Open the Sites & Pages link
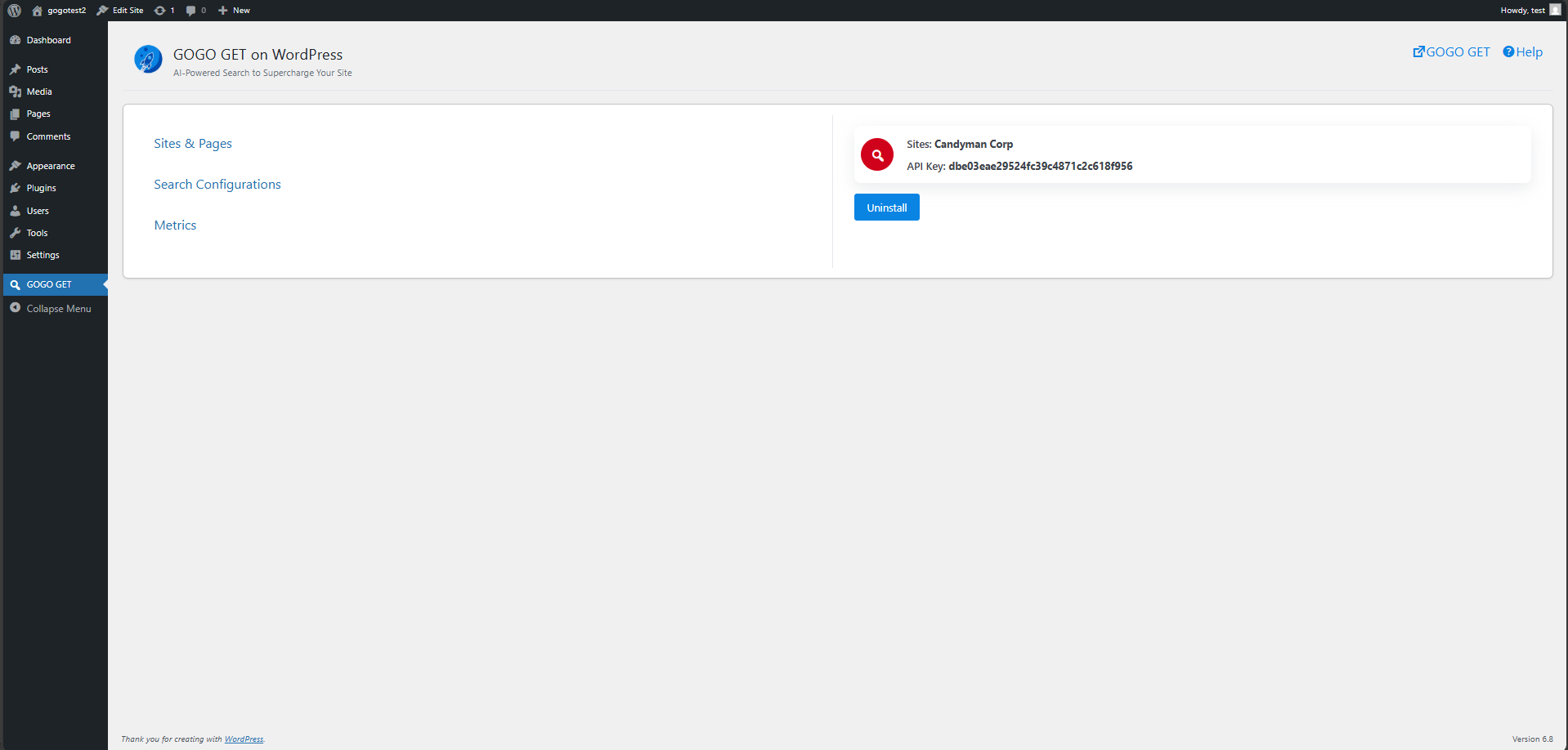Image resolution: width=1568 pixels, height=750 pixels. point(193,144)
